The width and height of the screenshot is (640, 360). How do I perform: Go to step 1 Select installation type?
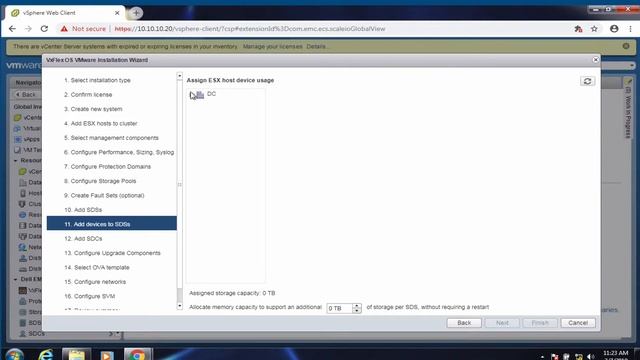97,80
